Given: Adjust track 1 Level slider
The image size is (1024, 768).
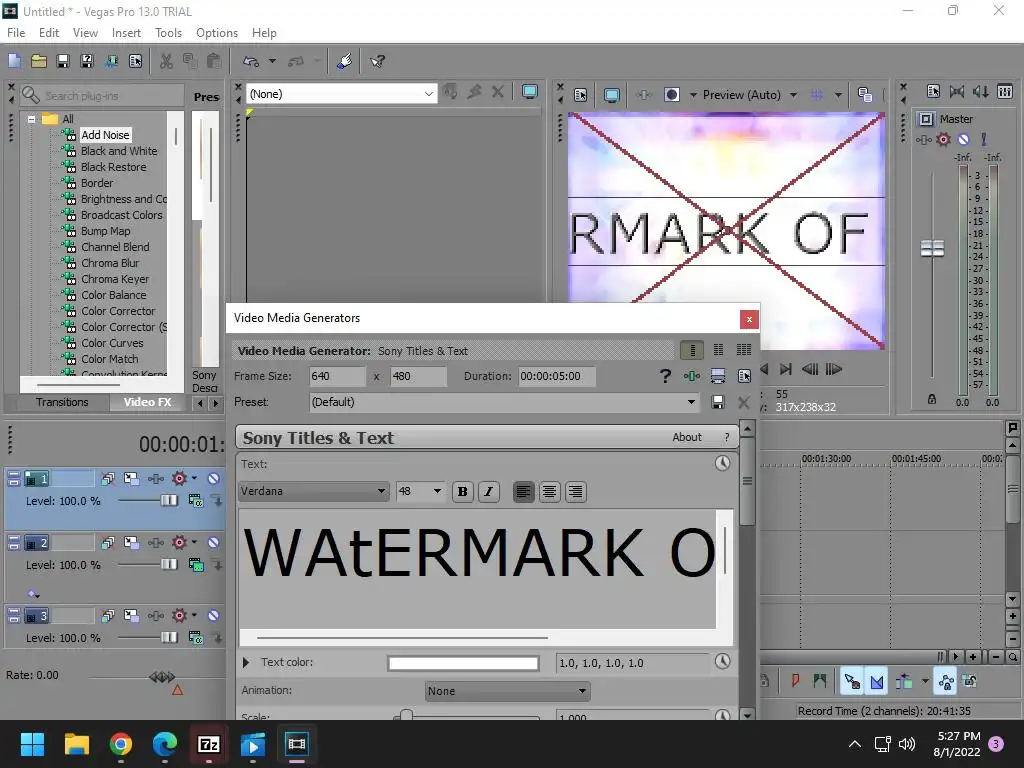Looking at the screenshot, I should point(168,501).
